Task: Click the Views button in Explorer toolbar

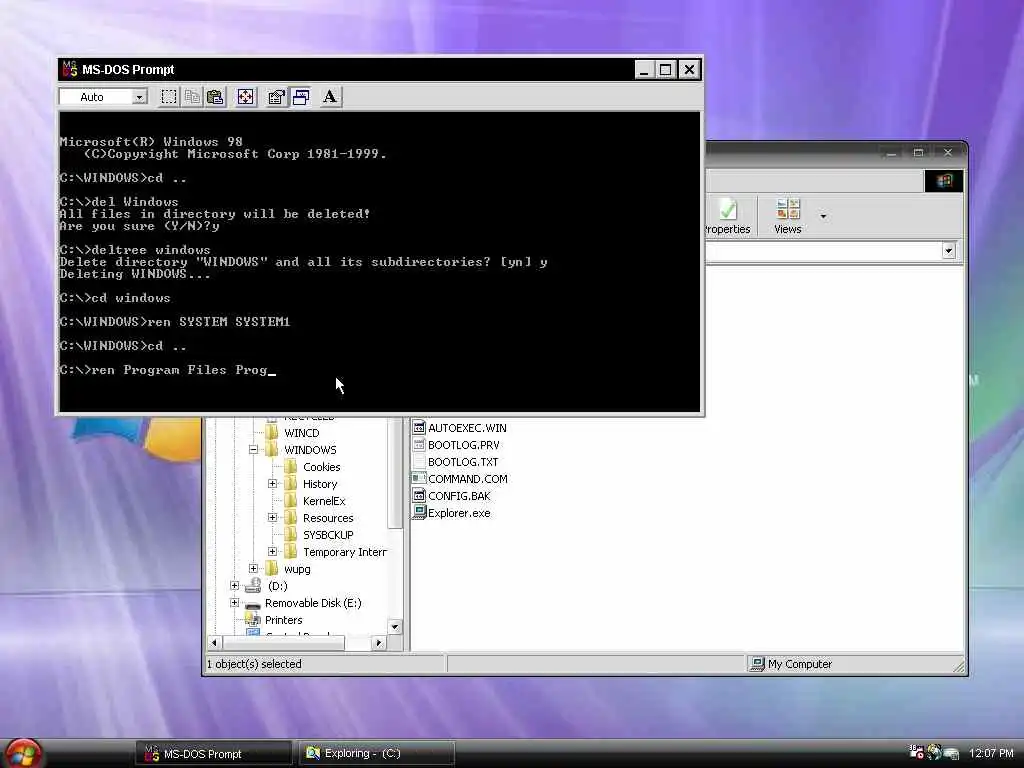Action: [x=788, y=217]
